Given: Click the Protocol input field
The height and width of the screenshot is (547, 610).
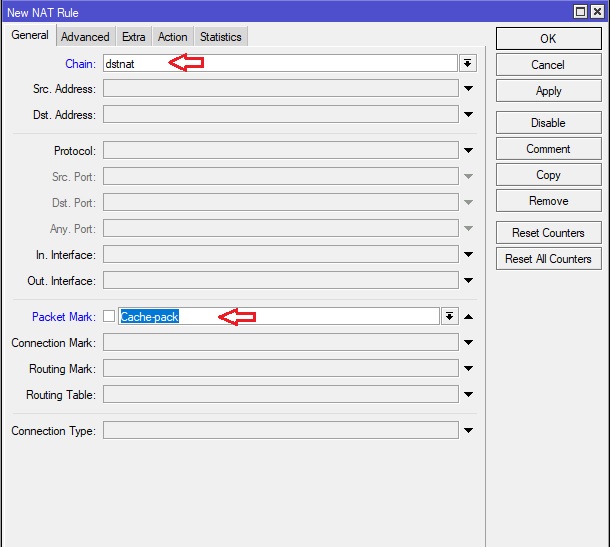Looking at the screenshot, I should point(280,150).
